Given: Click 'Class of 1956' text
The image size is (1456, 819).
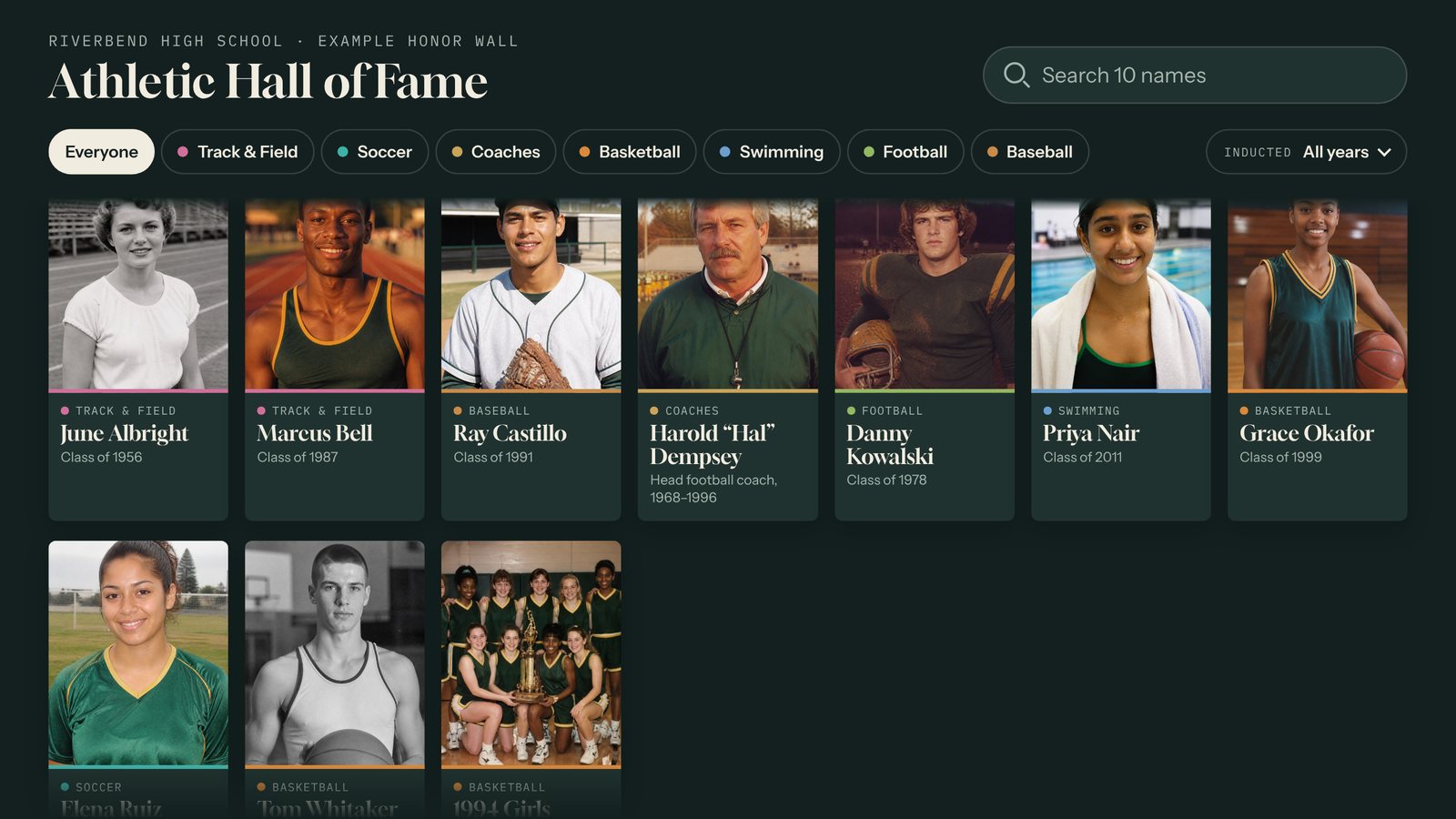Looking at the screenshot, I should tap(101, 457).
